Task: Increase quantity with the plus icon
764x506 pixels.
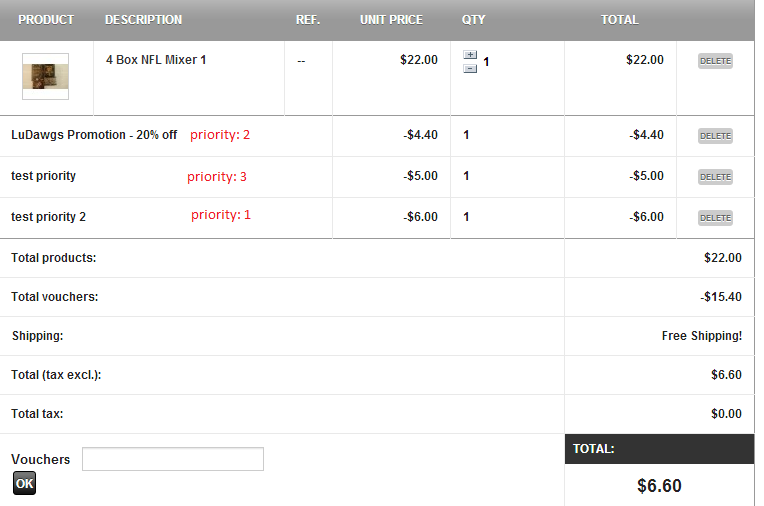Action: [x=470, y=56]
